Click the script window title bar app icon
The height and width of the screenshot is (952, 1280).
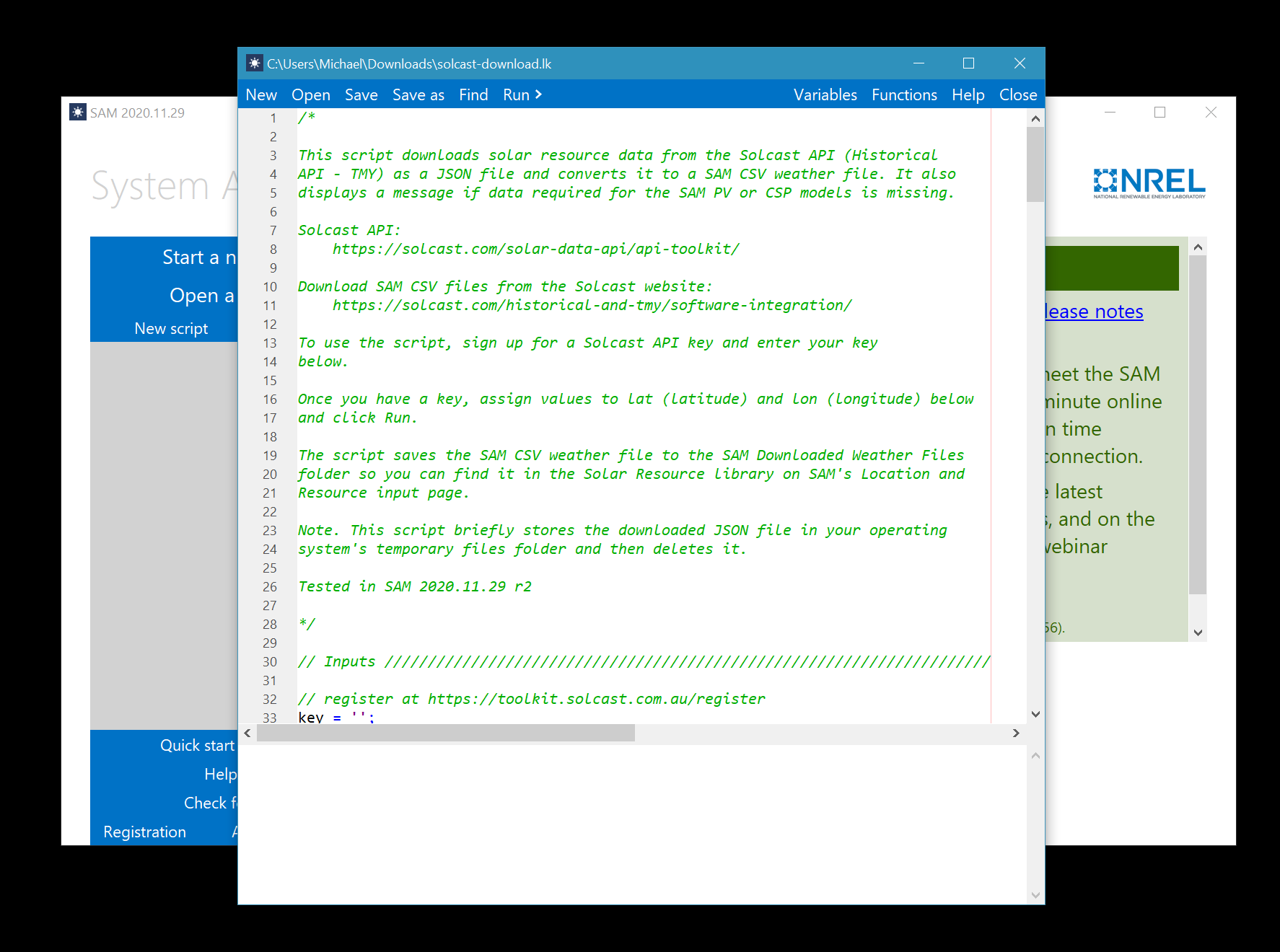click(254, 63)
